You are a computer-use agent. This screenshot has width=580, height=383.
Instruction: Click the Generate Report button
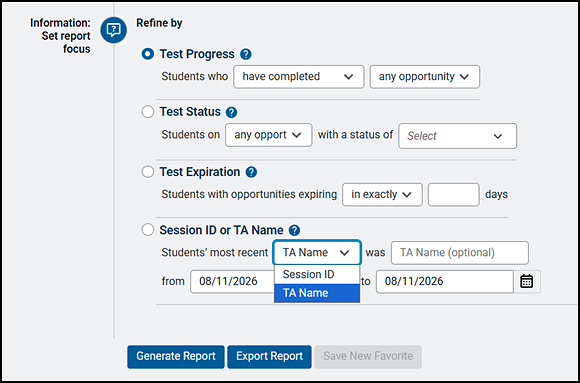click(176, 356)
